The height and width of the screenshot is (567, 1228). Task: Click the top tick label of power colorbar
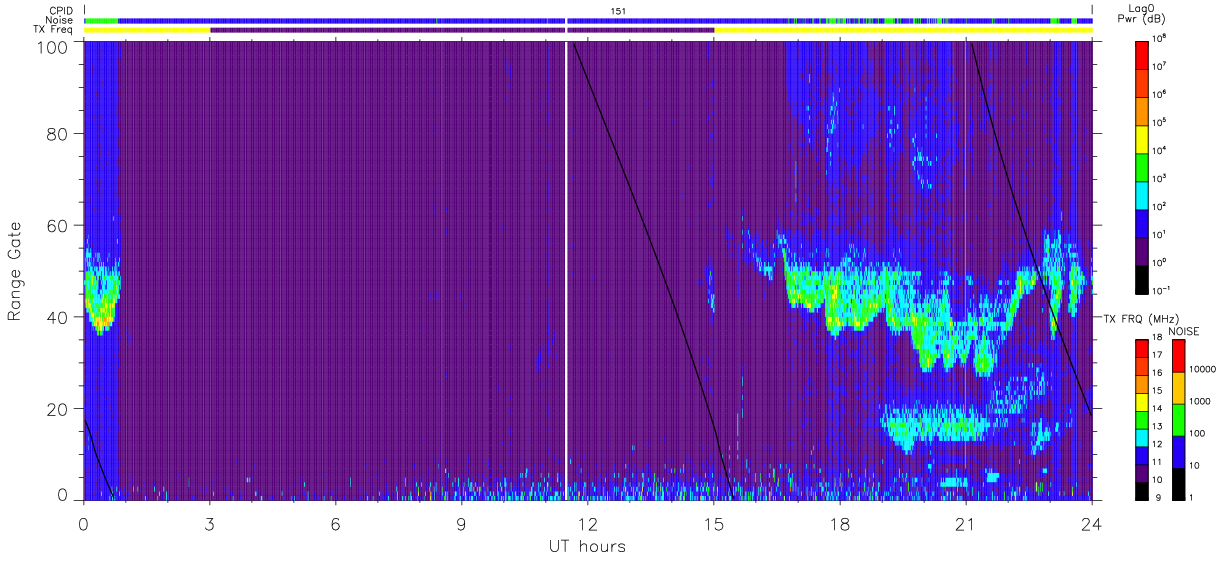[1161, 37]
